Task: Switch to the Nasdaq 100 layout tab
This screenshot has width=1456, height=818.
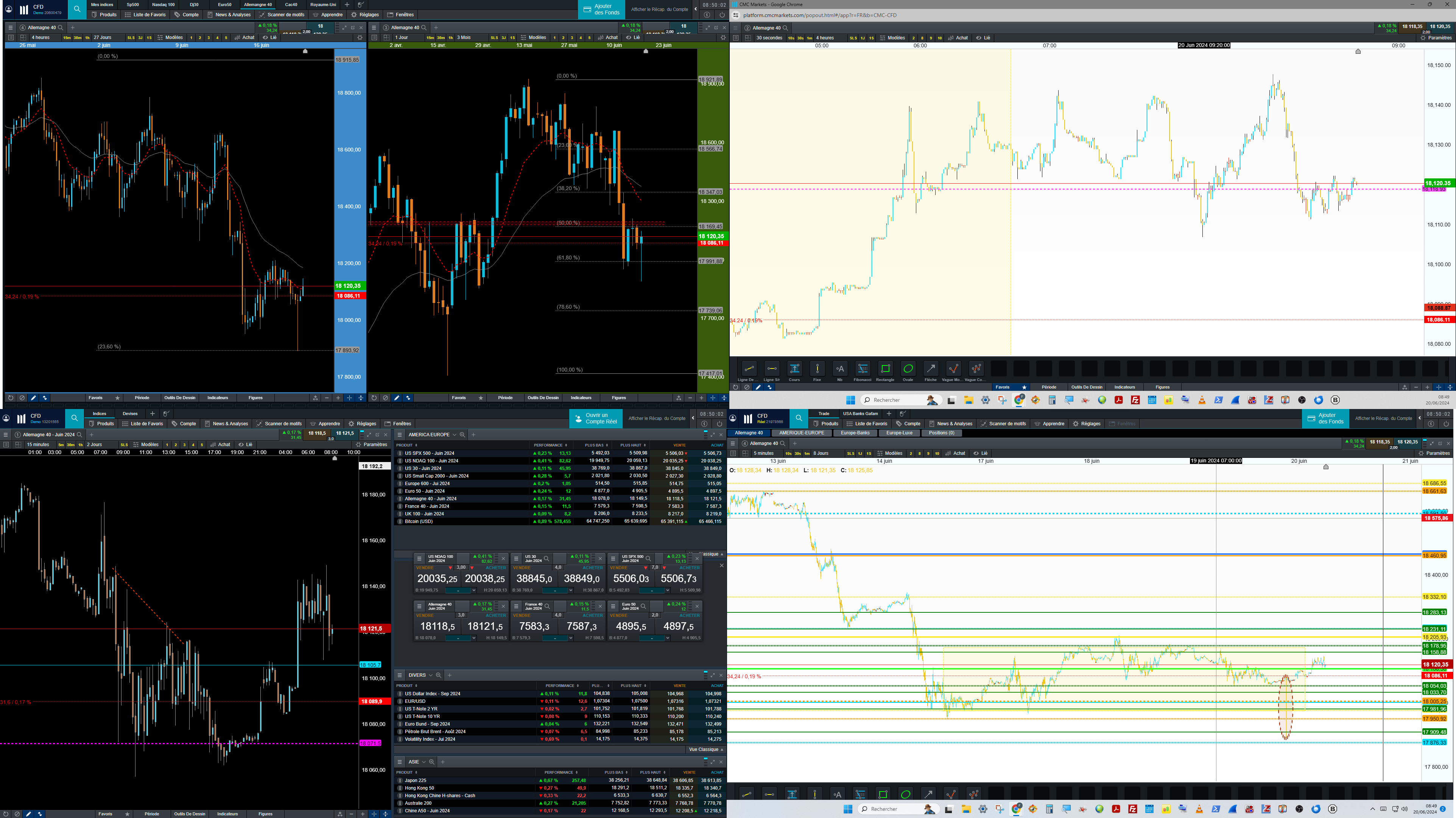Action: (164, 5)
